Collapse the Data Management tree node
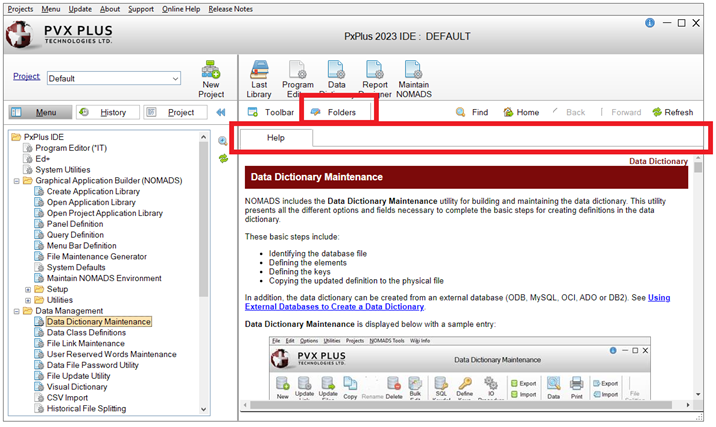 (15, 311)
